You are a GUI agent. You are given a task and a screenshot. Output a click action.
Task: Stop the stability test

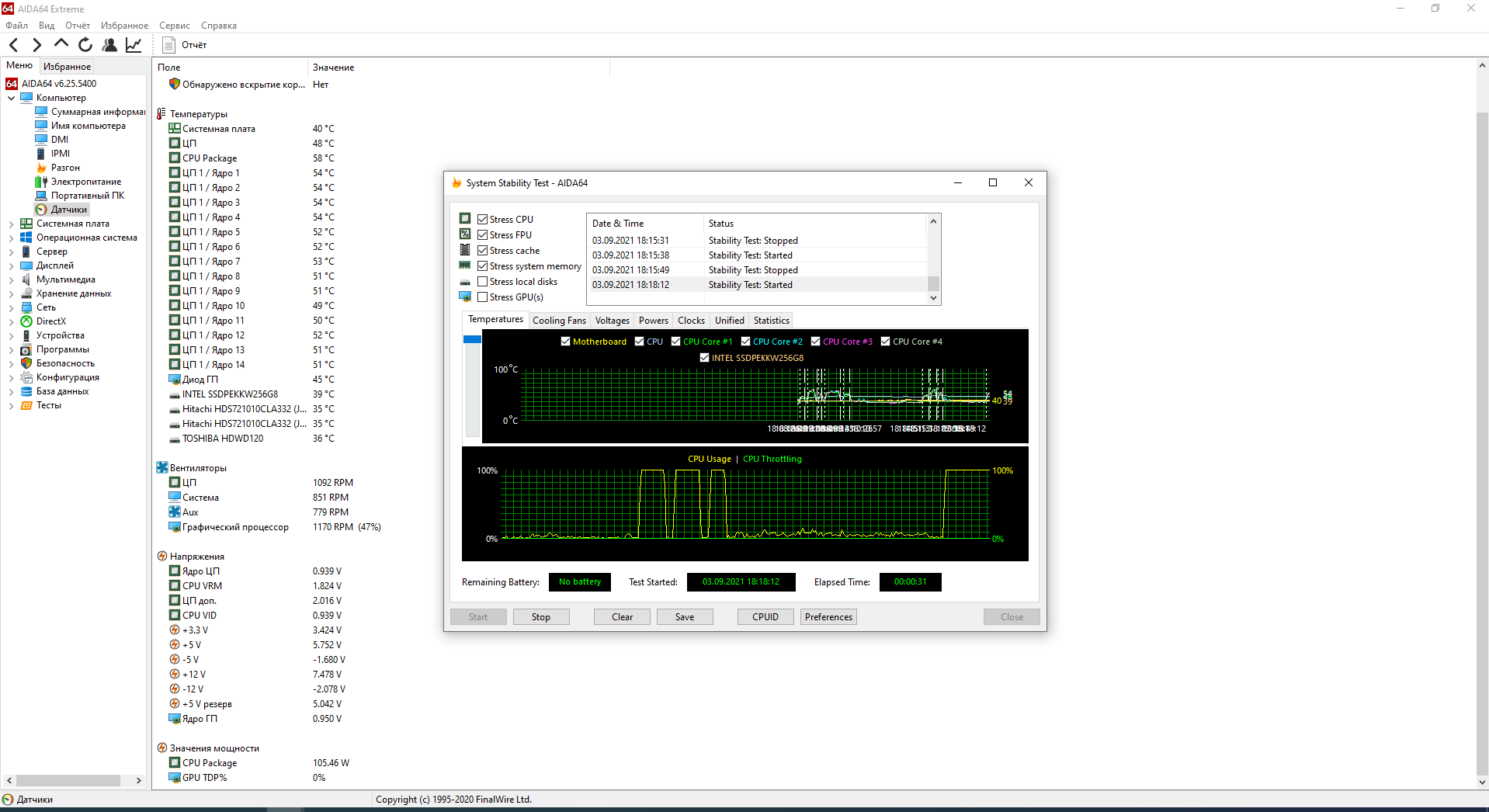541,617
